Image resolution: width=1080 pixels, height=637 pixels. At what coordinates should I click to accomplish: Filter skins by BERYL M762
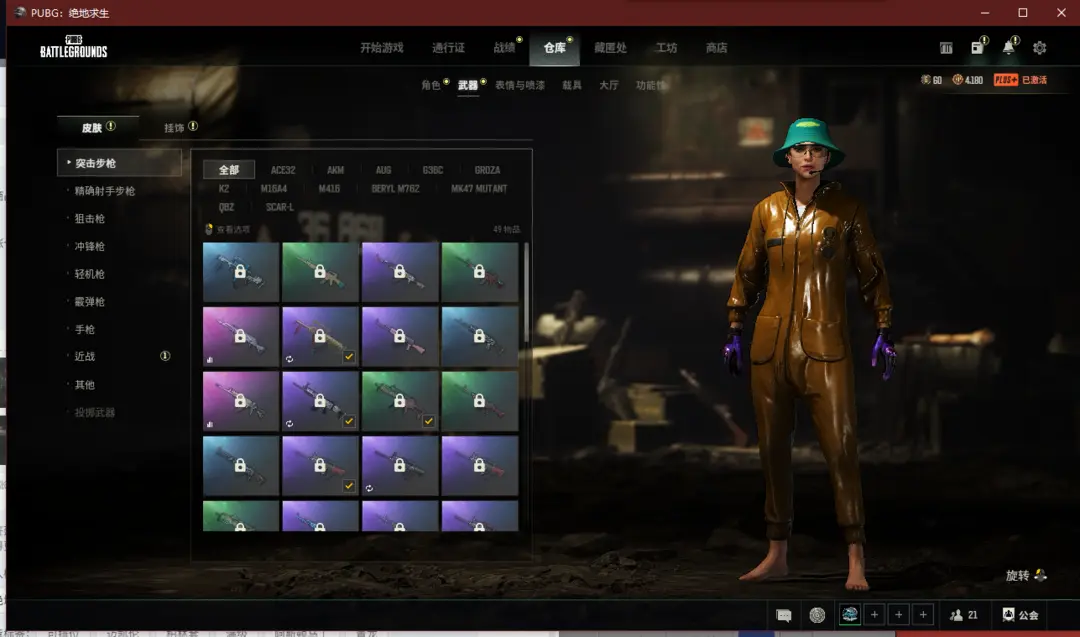coord(395,188)
